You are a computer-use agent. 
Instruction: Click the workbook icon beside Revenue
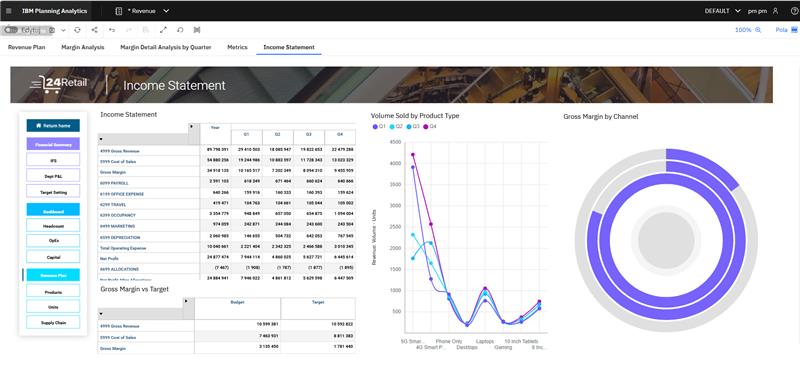pyautogui.click(x=119, y=11)
